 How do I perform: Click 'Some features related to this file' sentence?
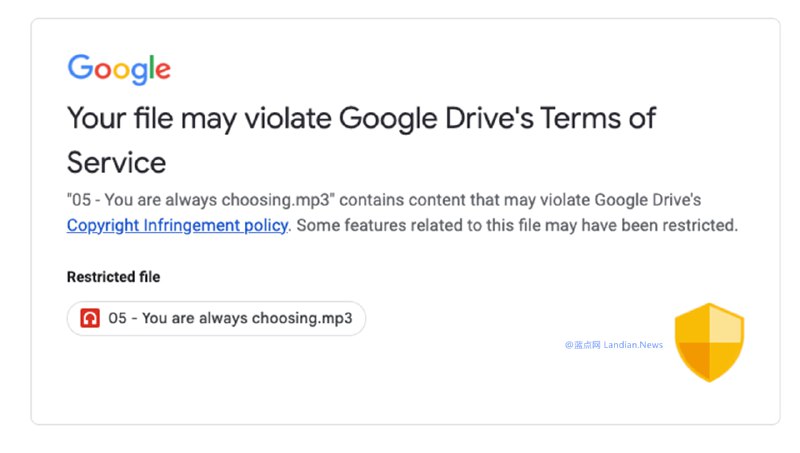point(420,225)
